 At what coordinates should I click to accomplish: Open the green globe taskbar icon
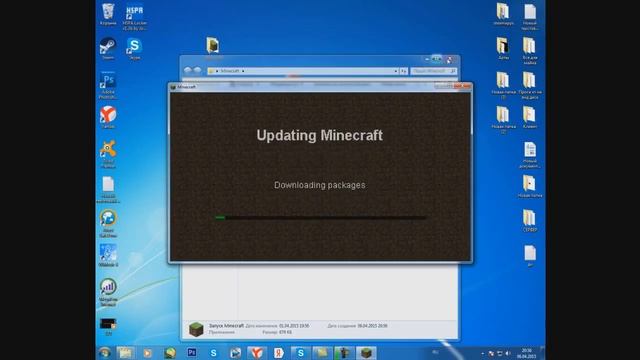(x=170, y=353)
